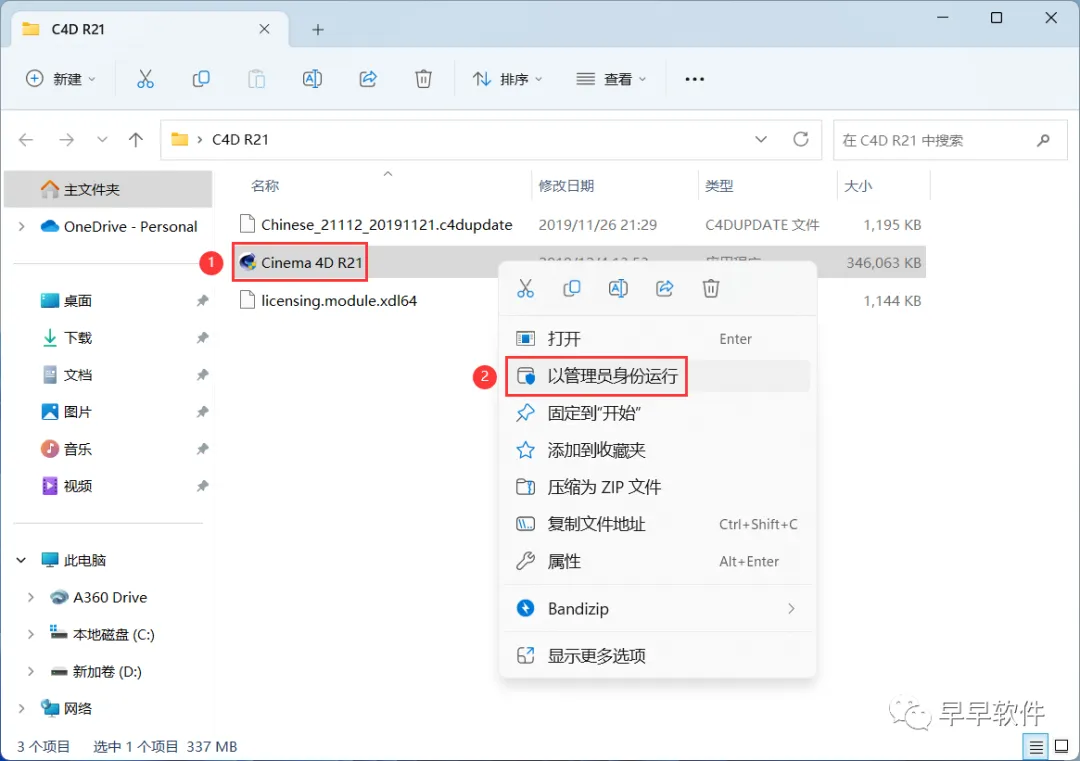Sort by the 修改日期 column header
Image resolution: width=1080 pixels, height=761 pixels.
coord(566,186)
